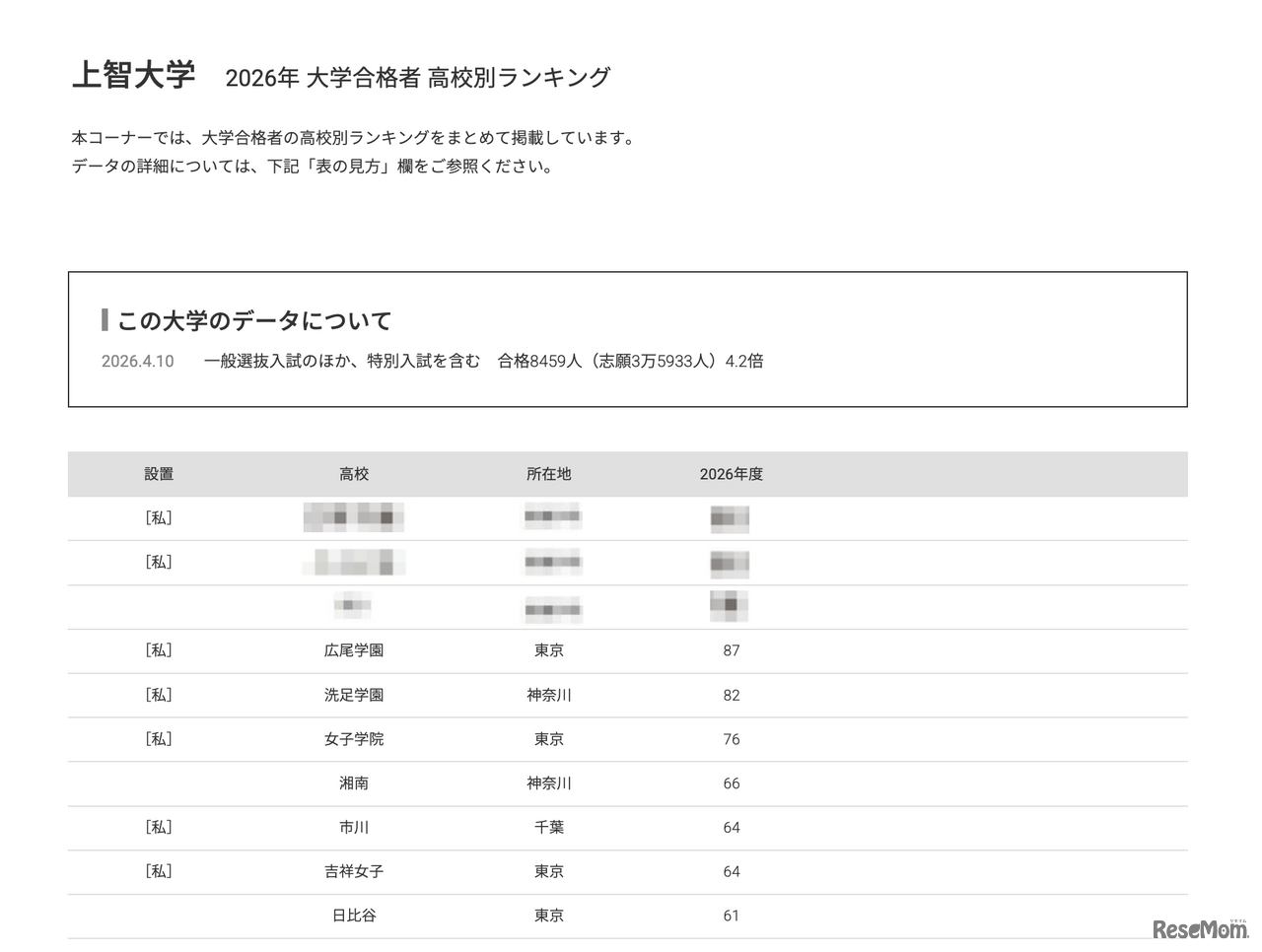Select the 日比谷 high school row

point(355,916)
